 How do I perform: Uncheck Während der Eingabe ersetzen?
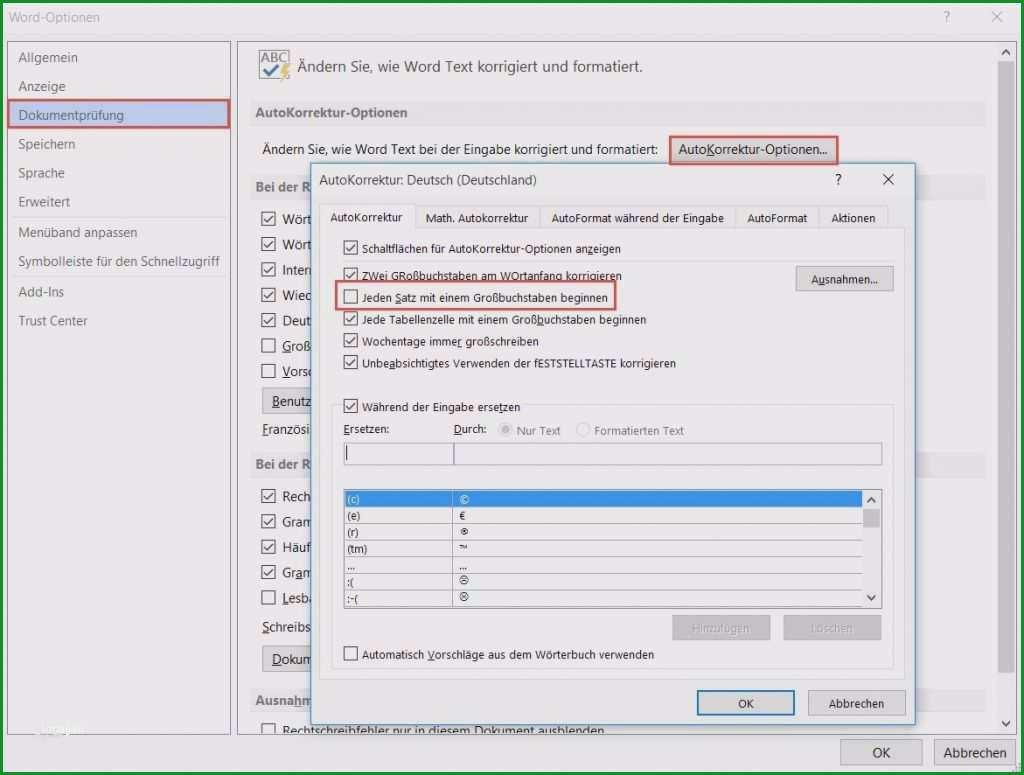[x=351, y=406]
